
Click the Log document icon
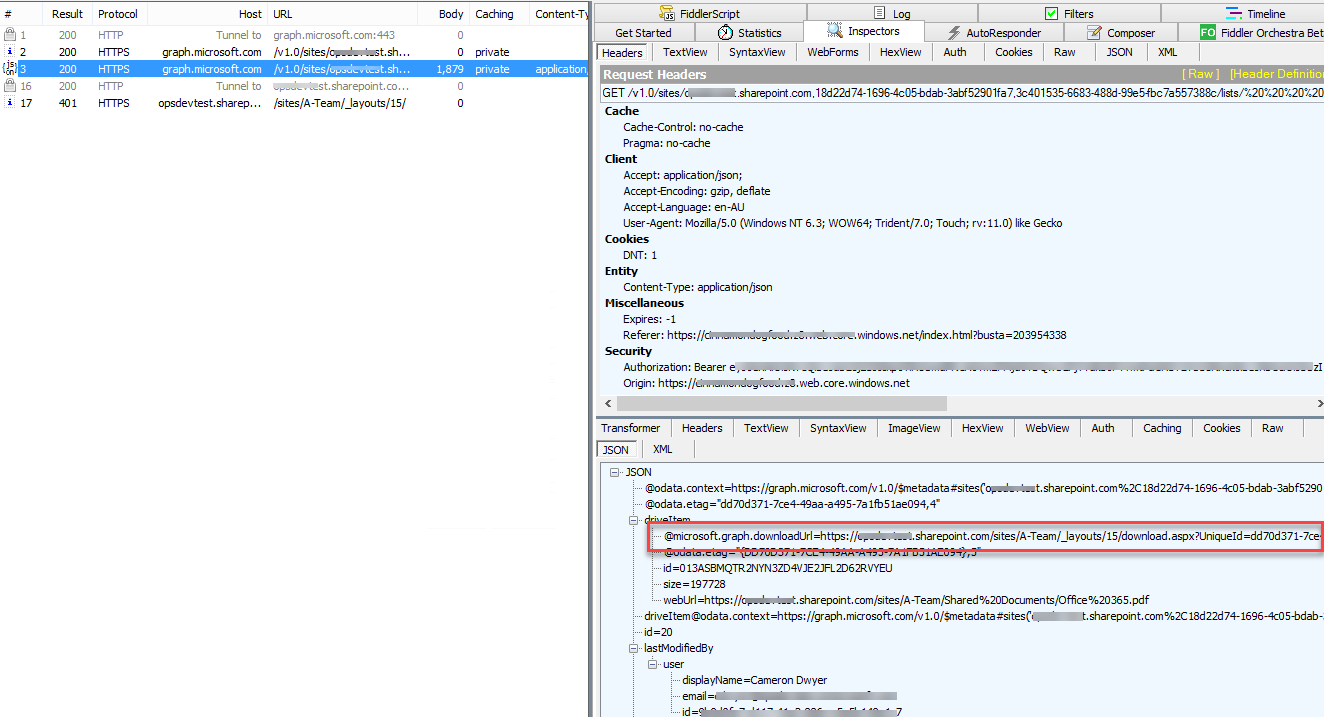tap(879, 13)
